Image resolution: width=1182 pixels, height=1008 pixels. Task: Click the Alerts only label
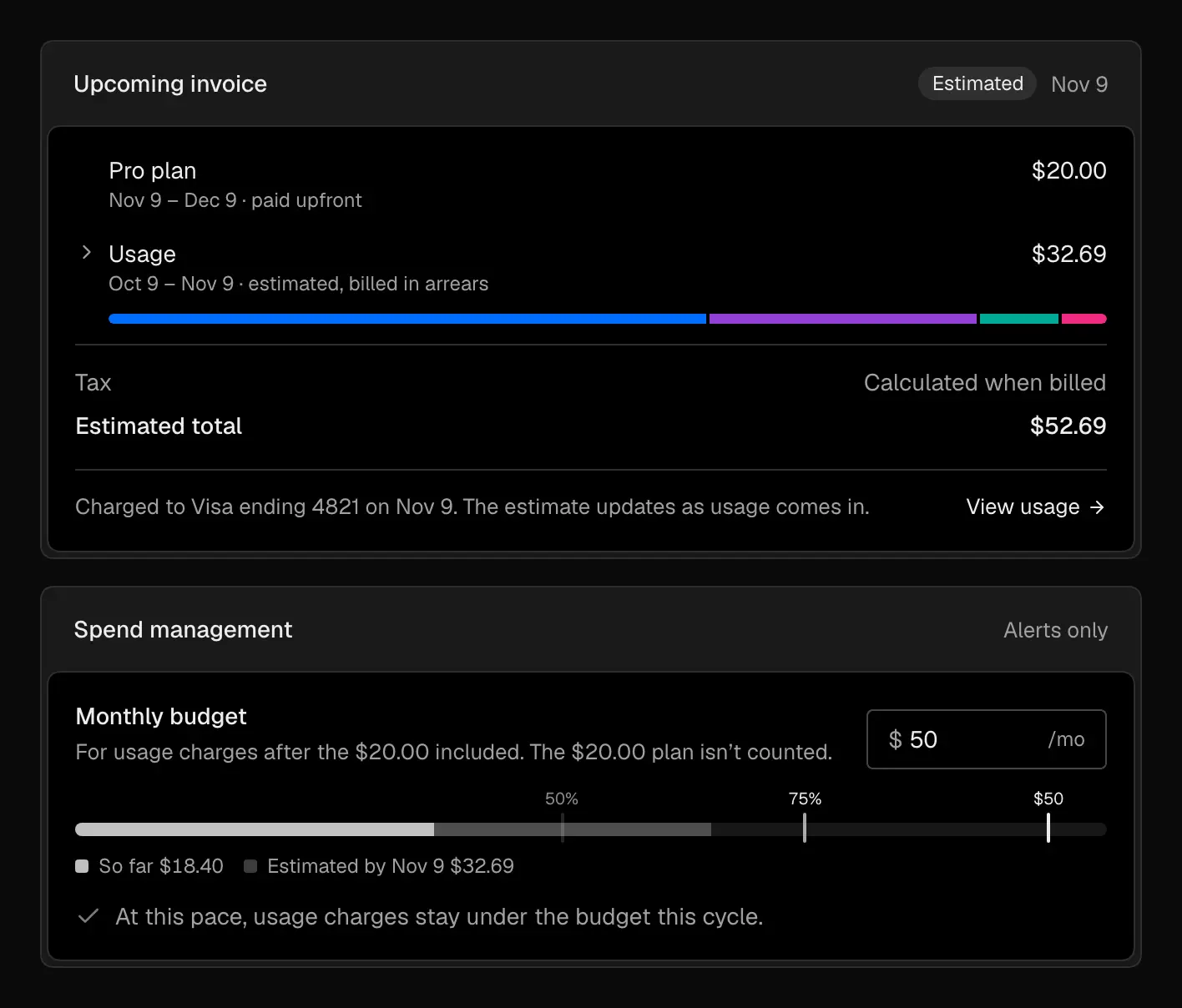[1055, 630]
